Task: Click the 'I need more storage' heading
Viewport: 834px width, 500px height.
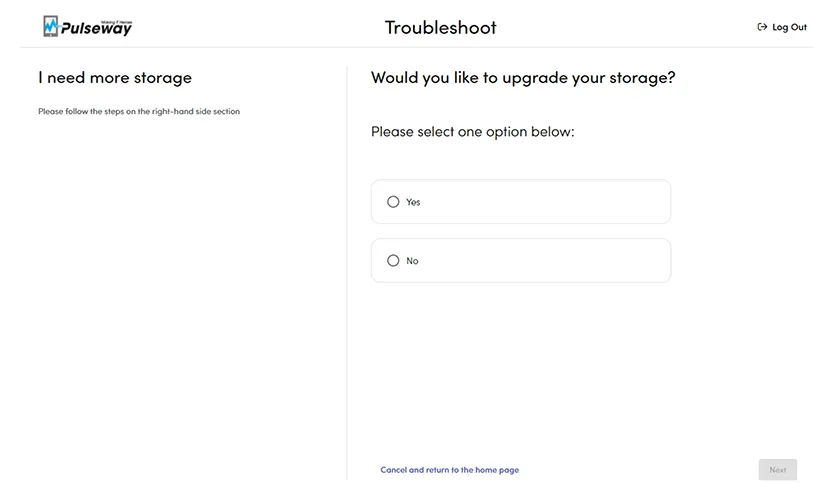Action: click(115, 78)
